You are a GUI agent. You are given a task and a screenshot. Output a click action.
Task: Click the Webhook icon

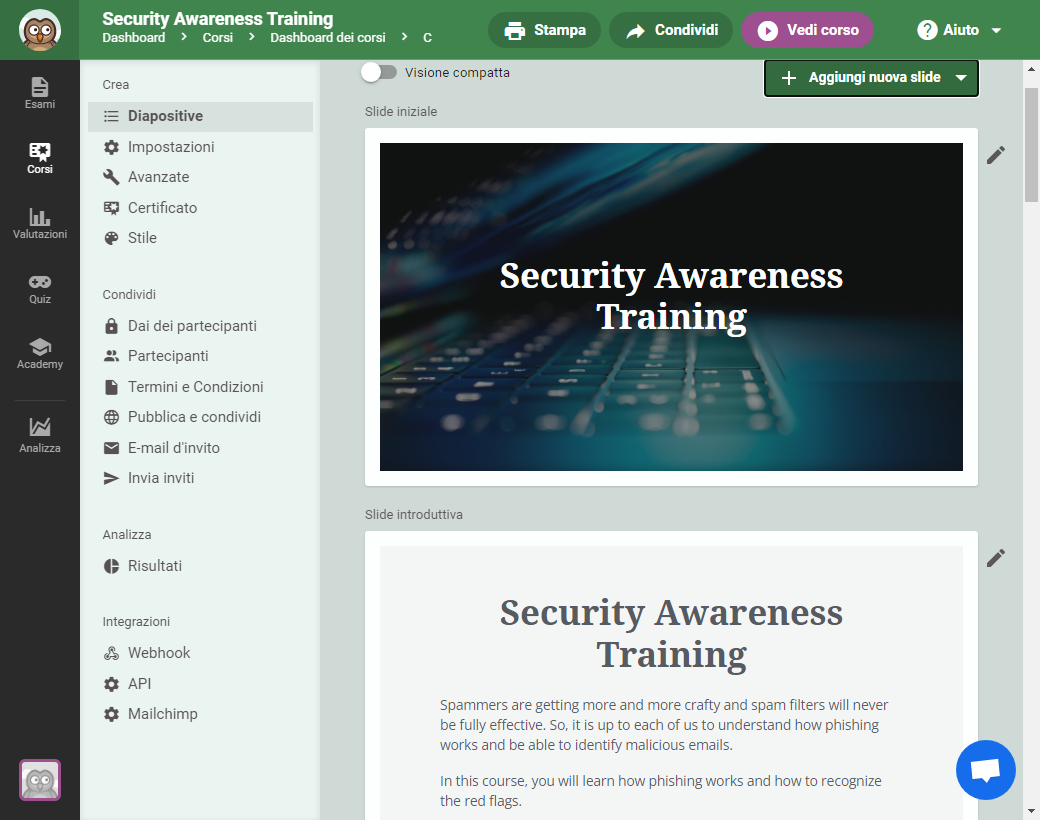[x=111, y=653]
